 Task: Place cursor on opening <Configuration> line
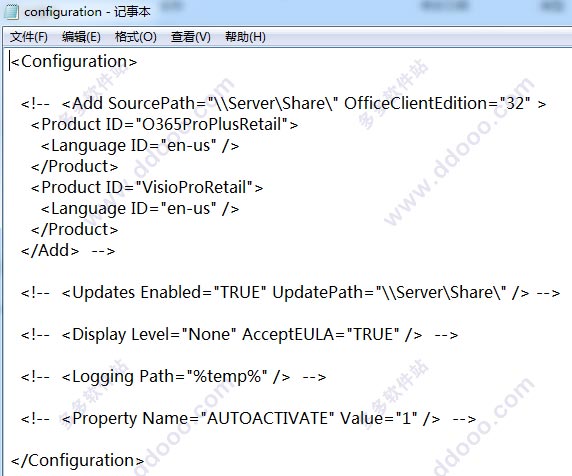click(x=74, y=62)
